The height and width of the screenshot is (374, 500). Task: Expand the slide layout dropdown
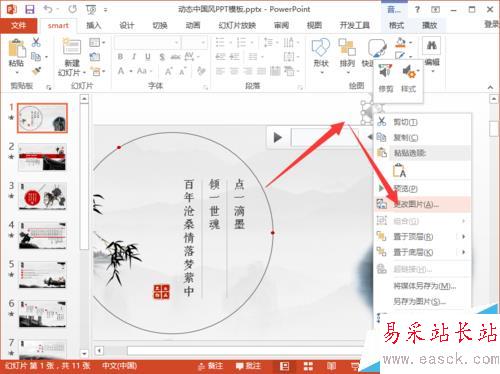(104, 42)
